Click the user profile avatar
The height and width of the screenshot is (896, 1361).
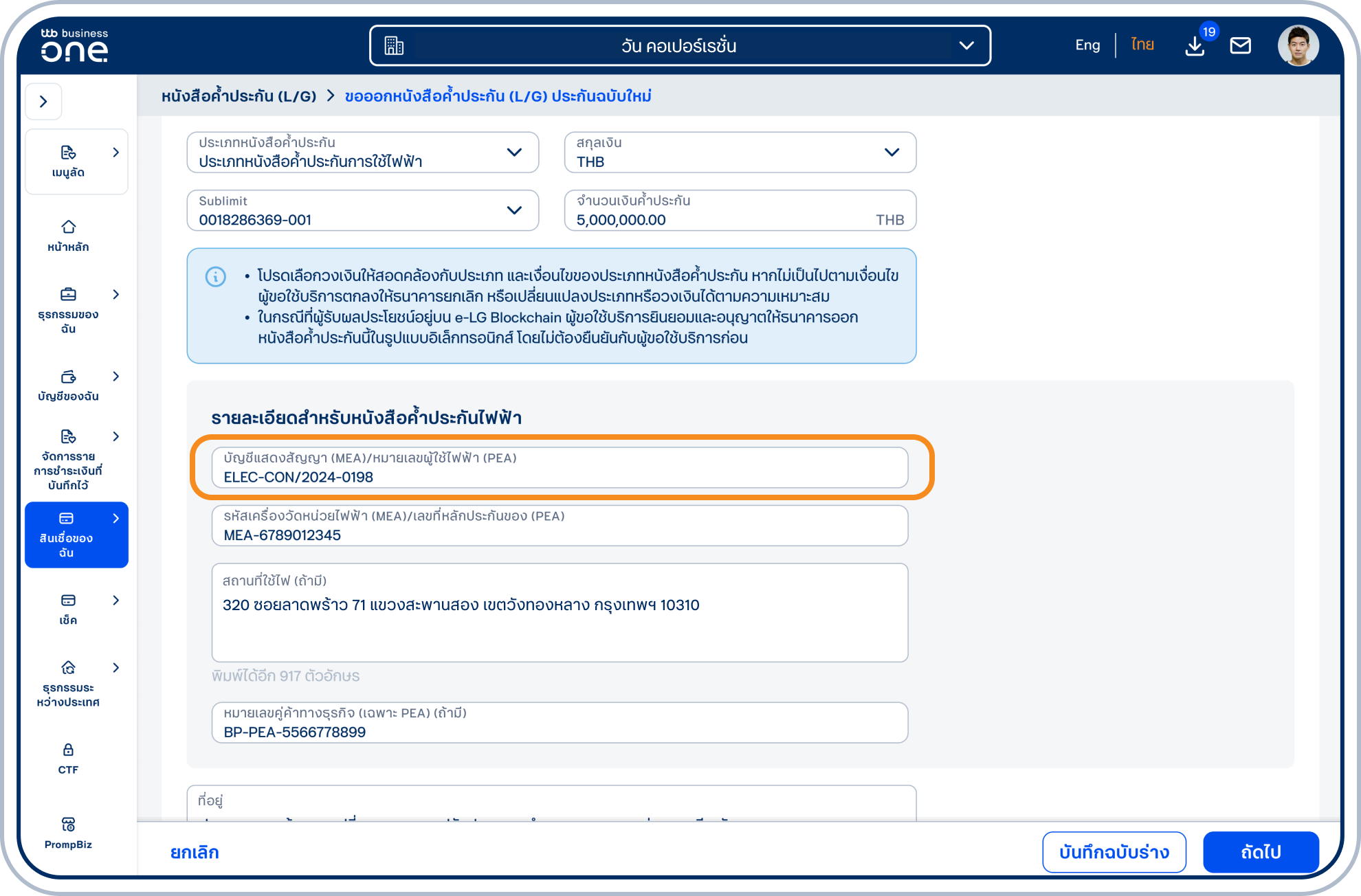1298,46
